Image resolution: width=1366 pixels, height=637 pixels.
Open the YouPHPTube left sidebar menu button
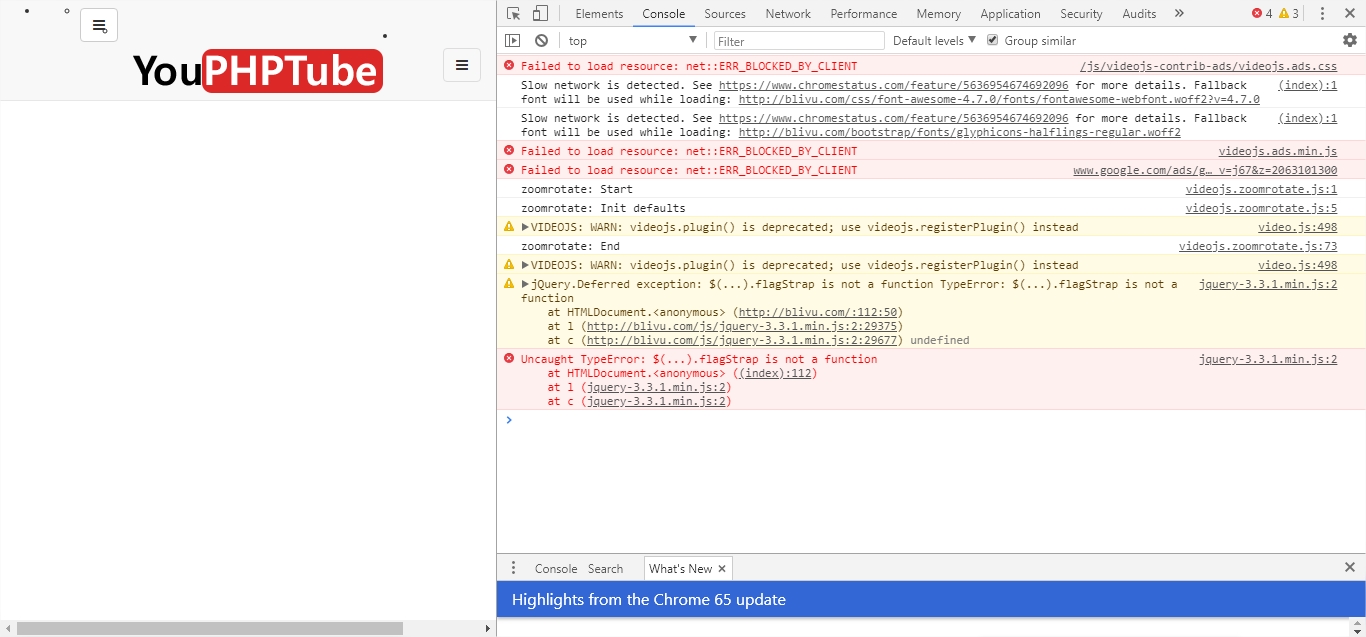tap(99, 25)
